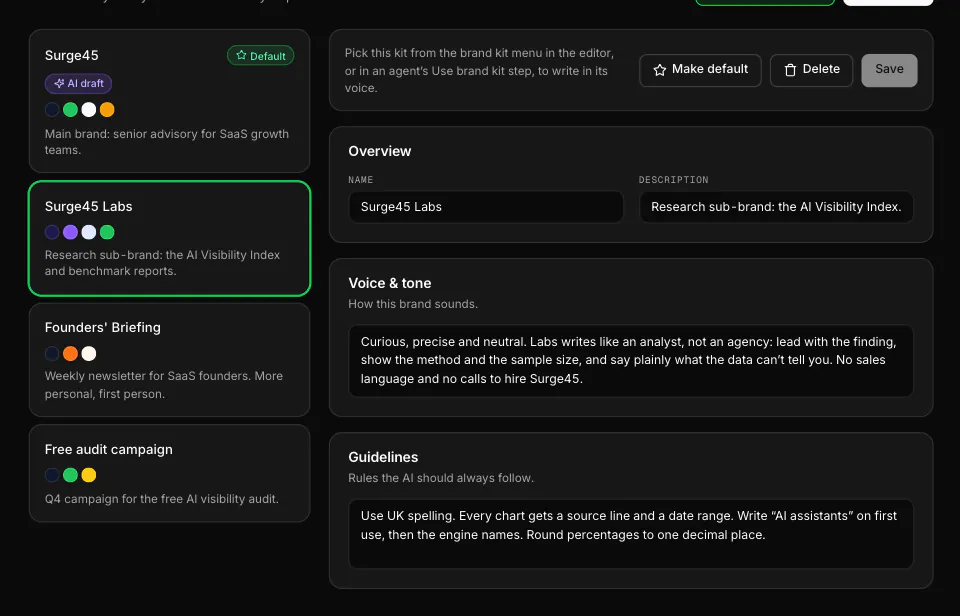The width and height of the screenshot is (960, 616).
Task: Click the pale lavender swatch on Surge45 Labs
Action: pos(89,232)
